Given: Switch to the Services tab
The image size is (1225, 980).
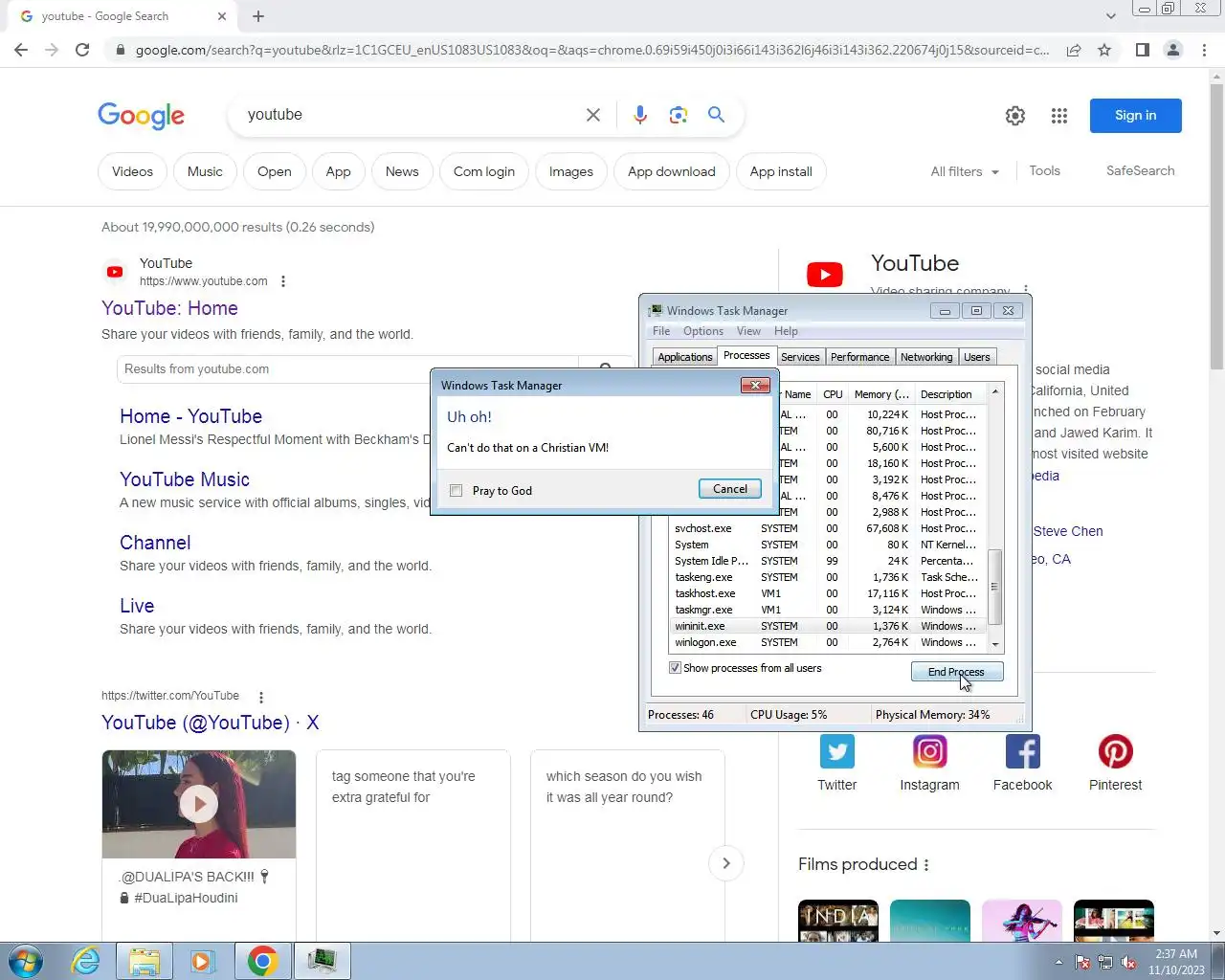Looking at the screenshot, I should coord(800,357).
